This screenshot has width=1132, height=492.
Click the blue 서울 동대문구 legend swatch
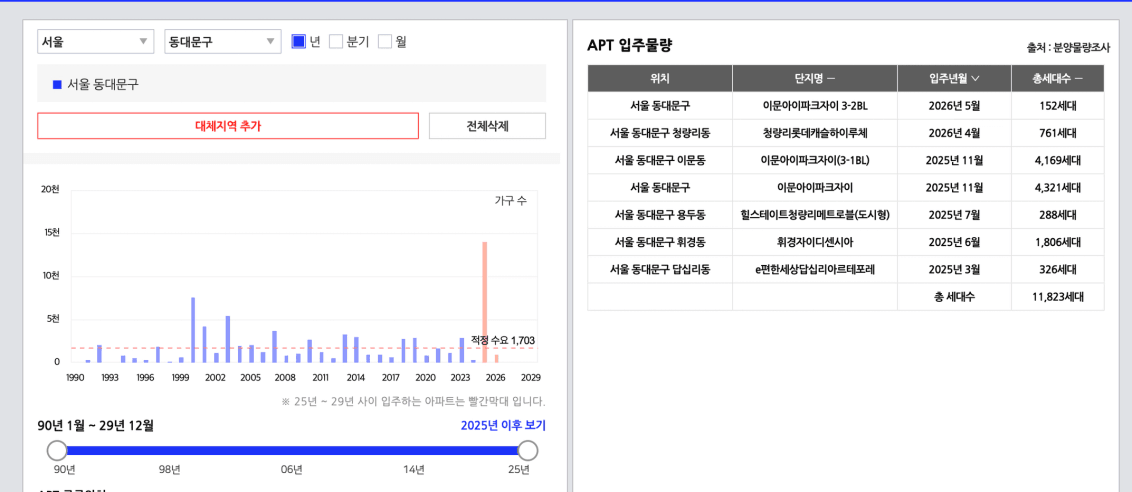(x=58, y=85)
